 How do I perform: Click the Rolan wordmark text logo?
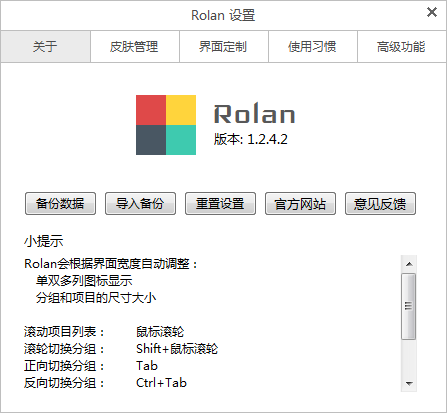click(254, 114)
